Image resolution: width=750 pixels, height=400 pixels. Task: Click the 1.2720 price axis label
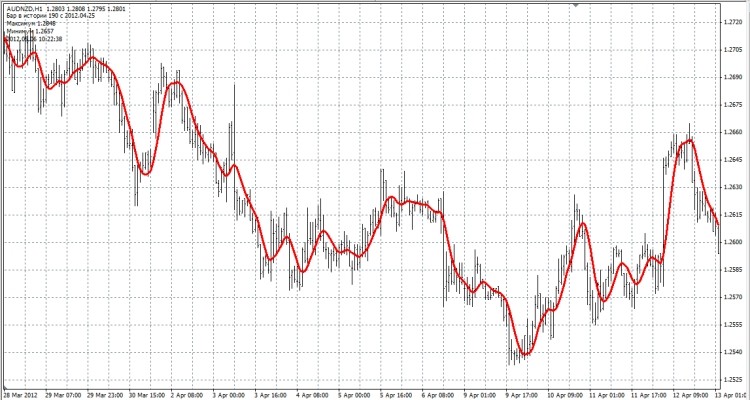click(x=732, y=22)
